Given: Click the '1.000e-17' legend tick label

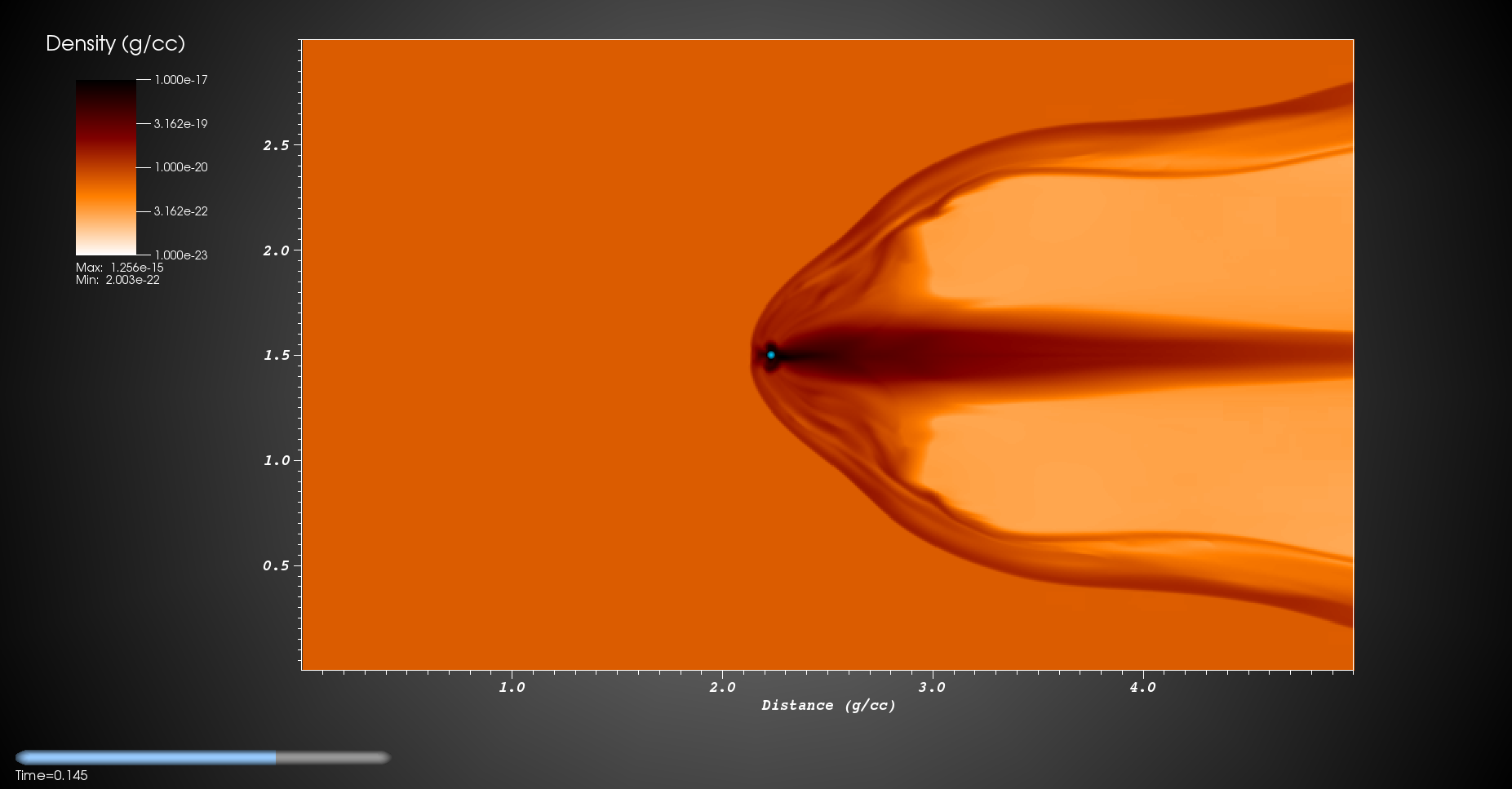Looking at the screenshot, I should click(x=181, y=80).
